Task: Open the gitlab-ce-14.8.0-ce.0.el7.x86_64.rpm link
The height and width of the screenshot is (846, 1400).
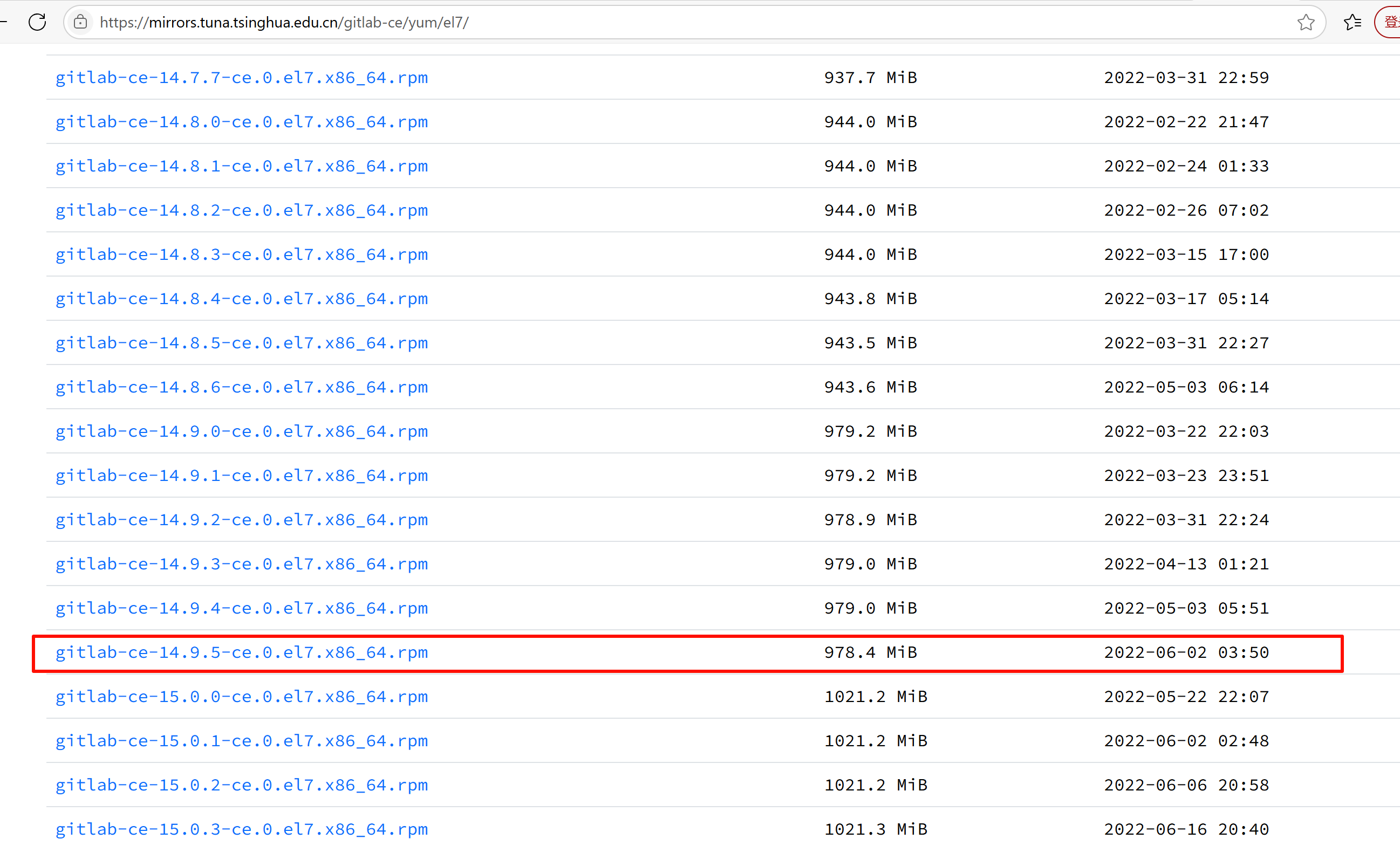Action: point(242,122)
